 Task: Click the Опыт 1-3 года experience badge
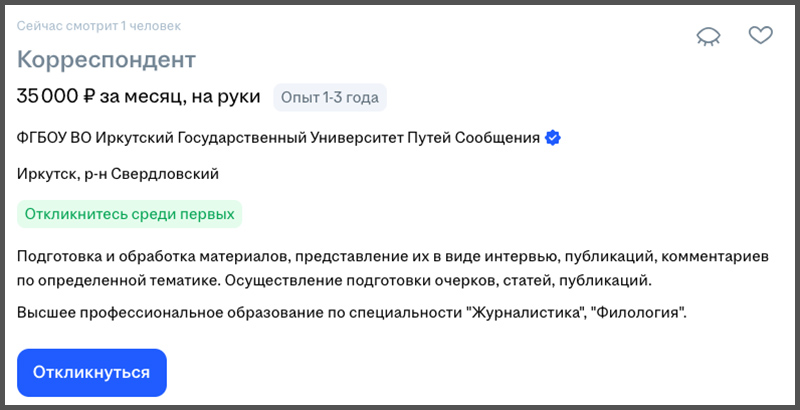[329, 97]
